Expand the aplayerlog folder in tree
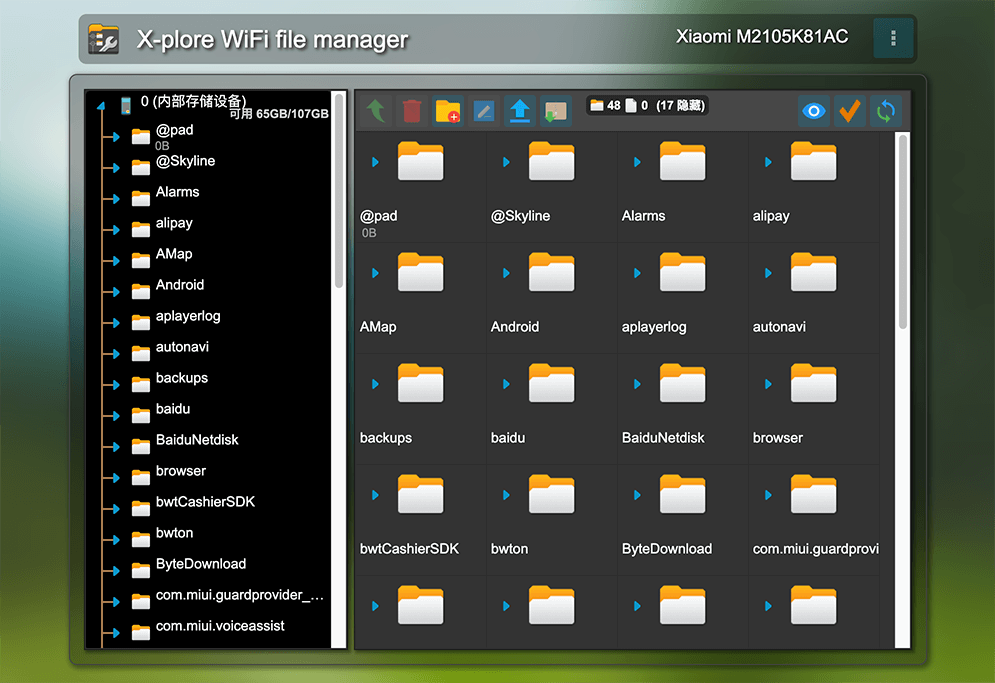The height and width of the screenshot is (683, 995). point(115,323)
